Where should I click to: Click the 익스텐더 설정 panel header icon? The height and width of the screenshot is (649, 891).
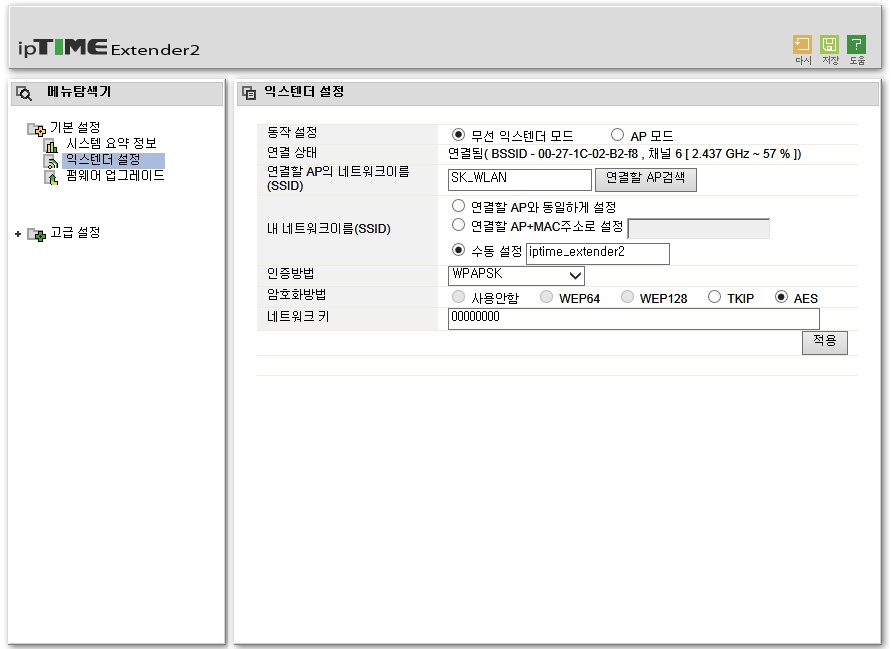click(x=249, y=93)
